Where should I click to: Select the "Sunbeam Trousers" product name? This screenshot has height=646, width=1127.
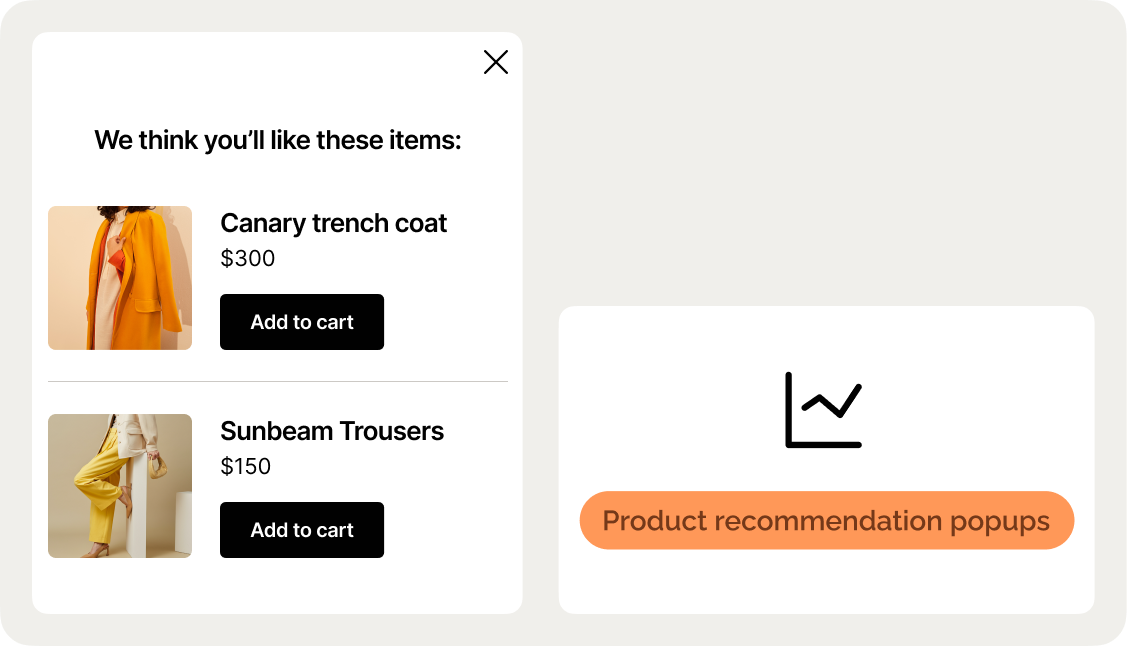(x=332, y=431)
